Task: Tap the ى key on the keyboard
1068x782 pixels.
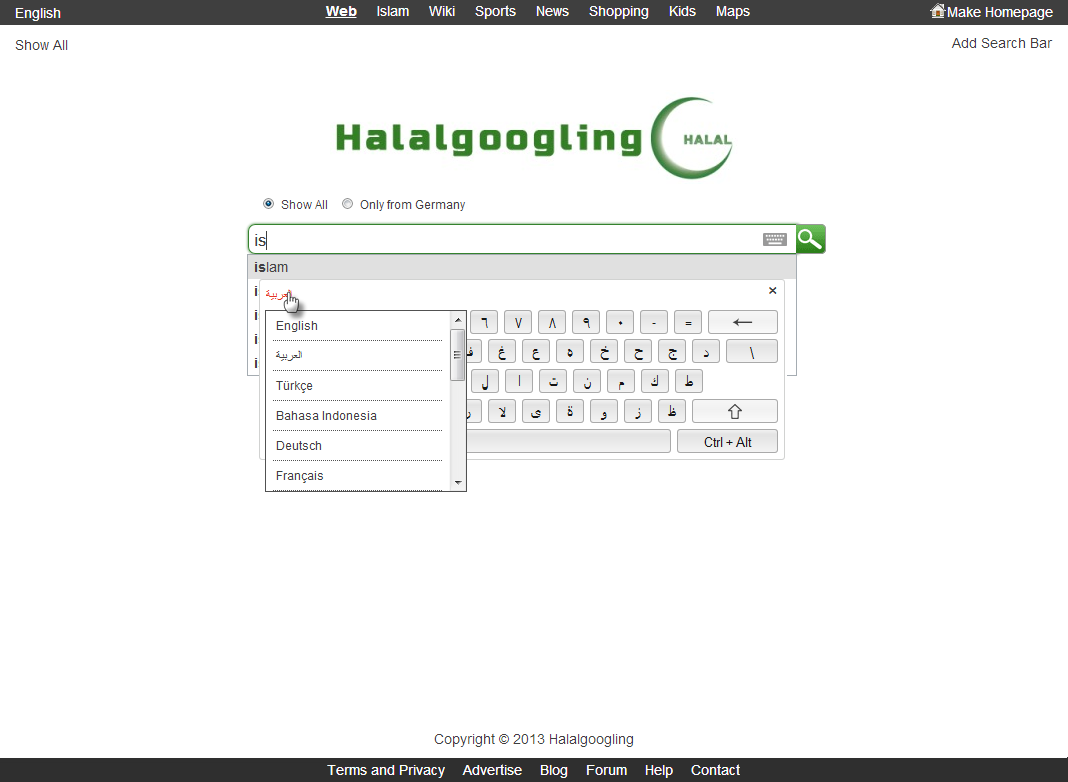Action: [536, 411]
